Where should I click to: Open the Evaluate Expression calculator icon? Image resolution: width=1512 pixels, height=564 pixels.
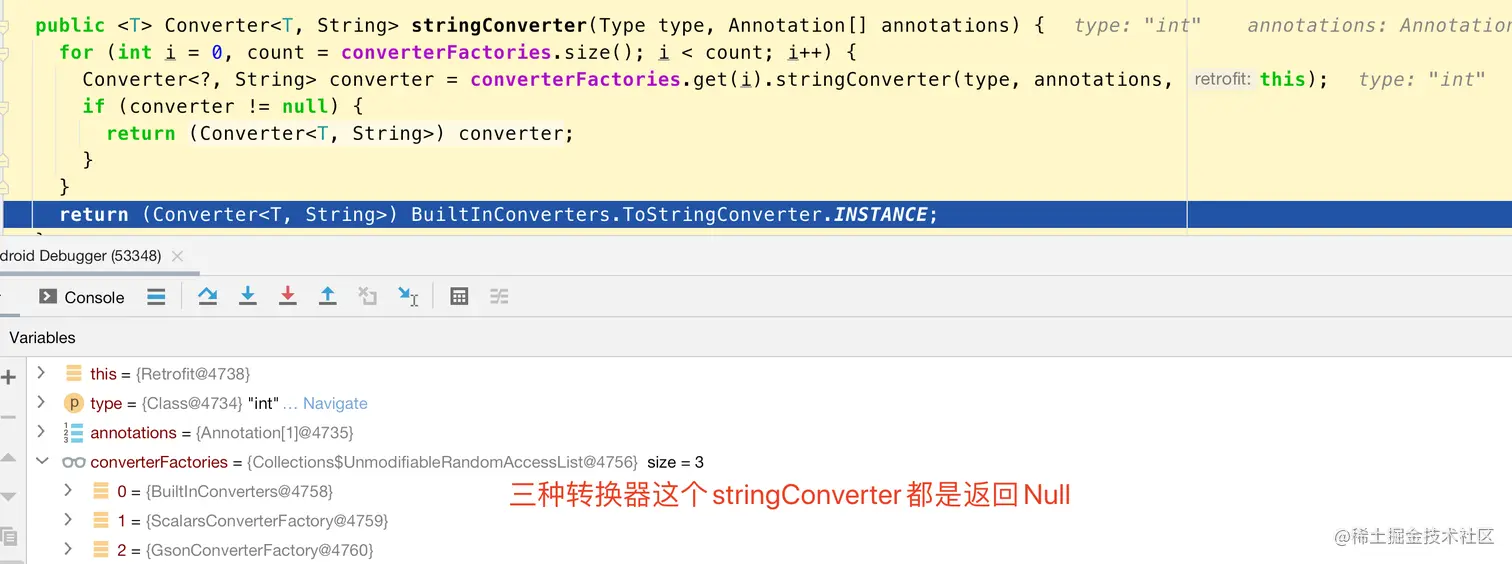pyautogui.click(x=459, y=296)
